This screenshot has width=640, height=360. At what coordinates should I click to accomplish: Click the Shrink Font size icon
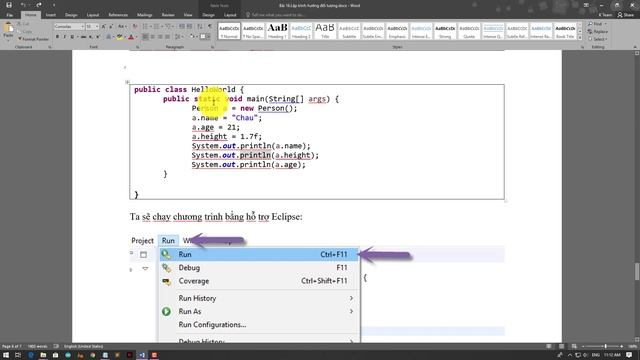click(x=111, y=27)
